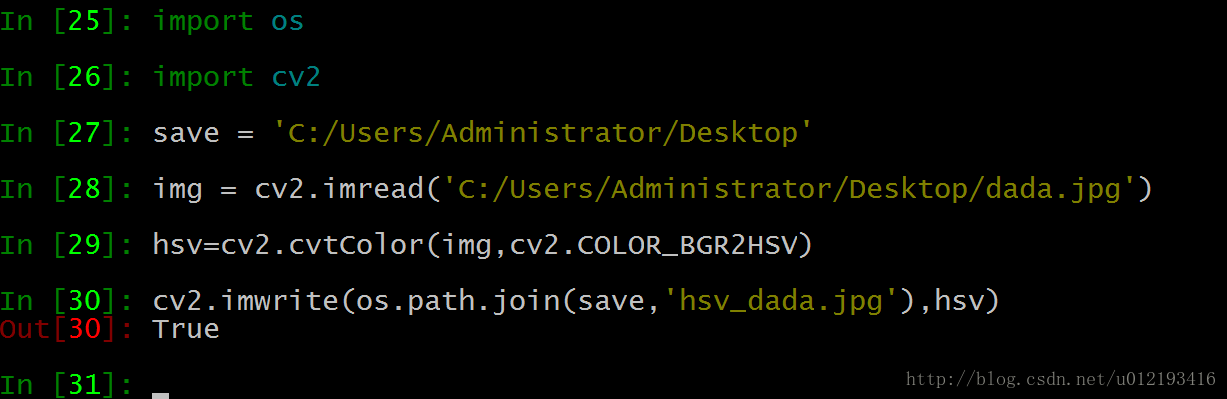Viewport: 1227px width, 399px height.
Task: Click the Out[30] output label
Action: coord(66,329)
